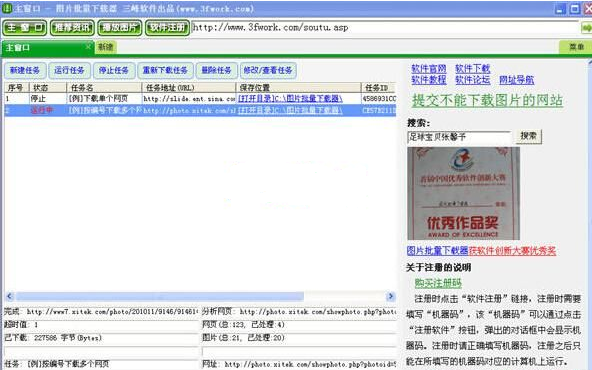Minimize the window
The height and width of the screenshot is (370, 592).
point(560,9)
